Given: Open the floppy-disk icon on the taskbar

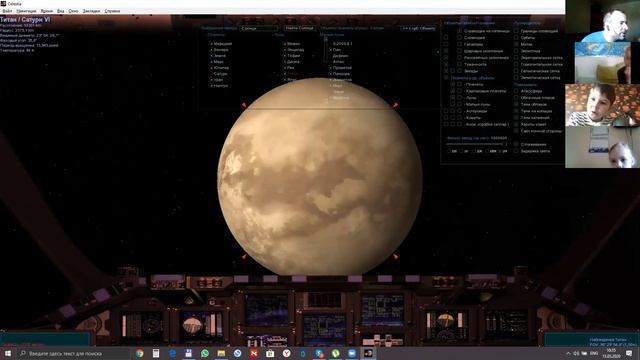Looking at the screenshot, I should coord(189,353).
